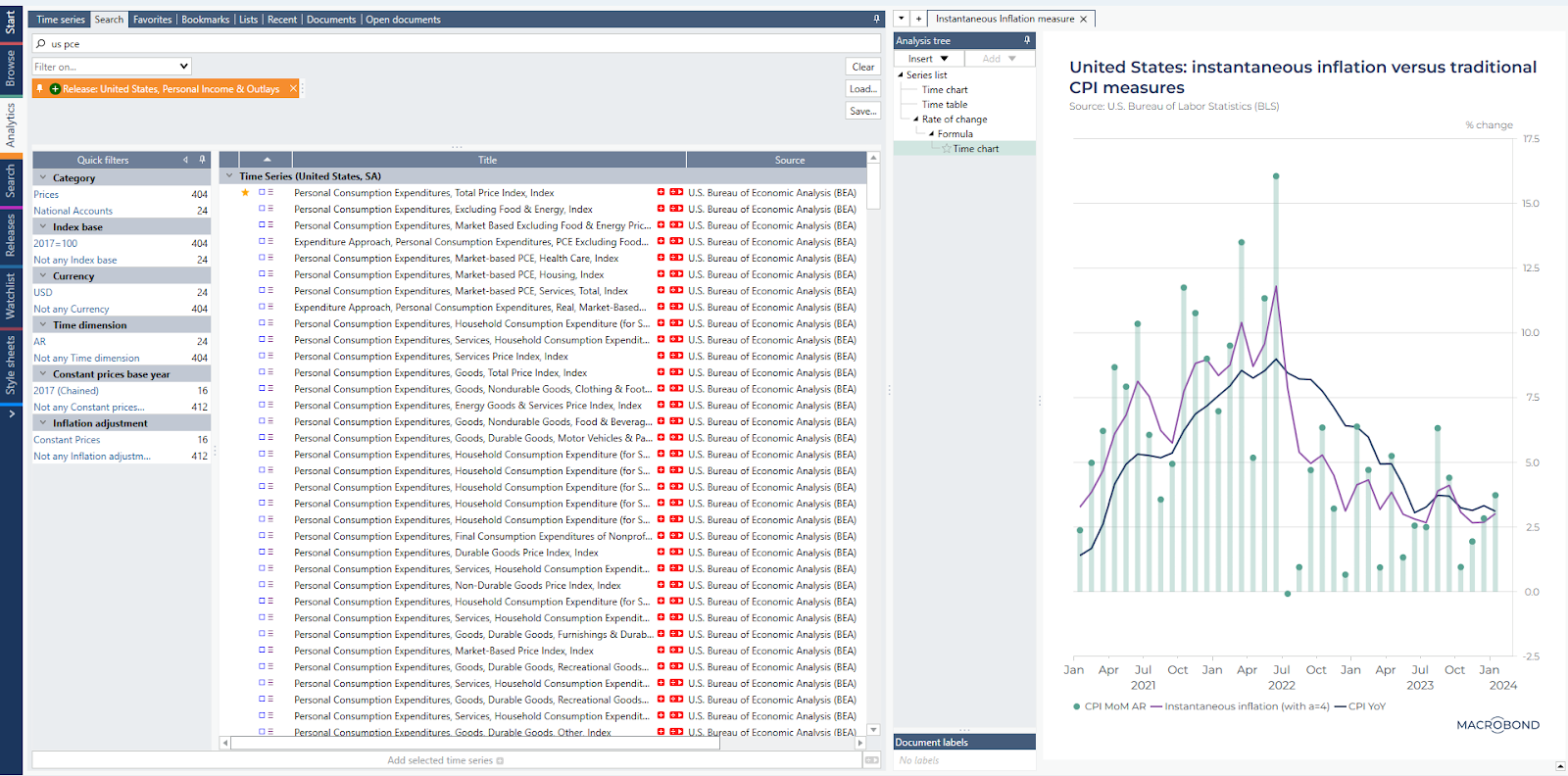1568x776 pixels.
Task: Click the keyboard icon beside Add selected time series
Action: (871, 760)
